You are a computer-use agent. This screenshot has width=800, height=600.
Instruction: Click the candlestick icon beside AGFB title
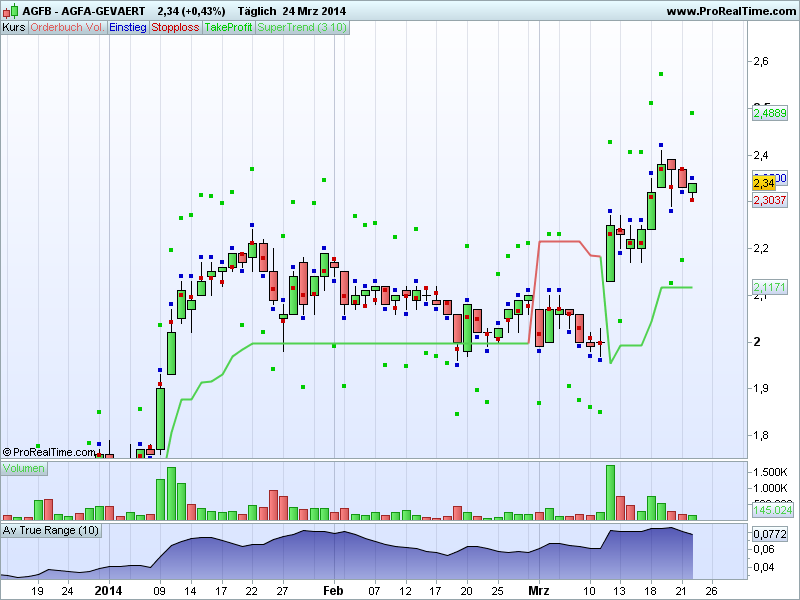[x=11, y=11]
